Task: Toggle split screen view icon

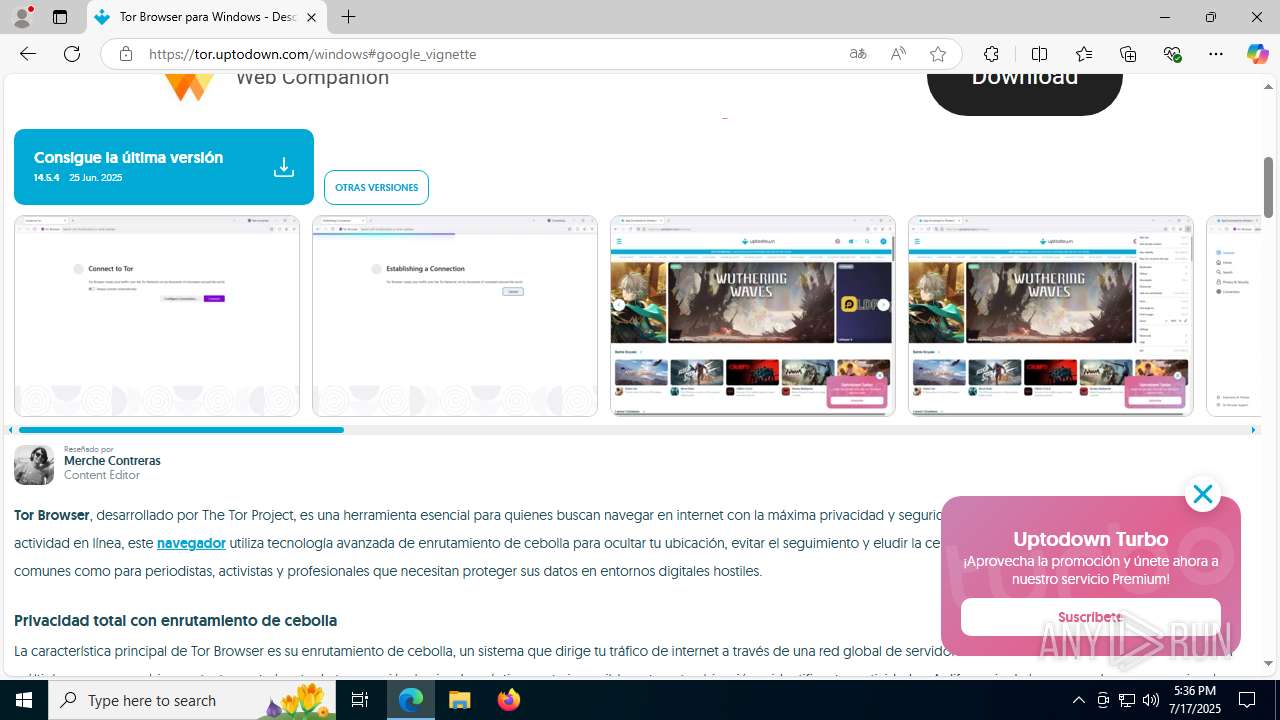Action: tap(1039, 54)
